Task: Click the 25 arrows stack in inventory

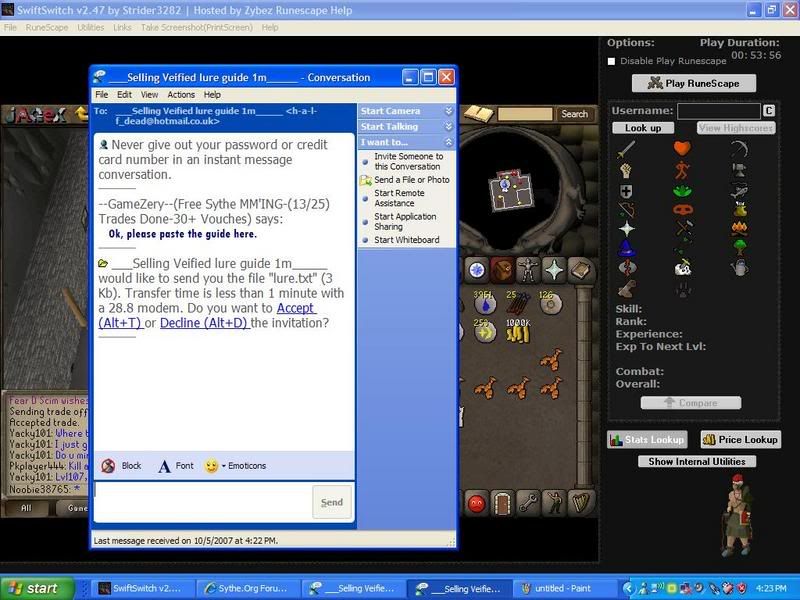Action: coord(517,303)
